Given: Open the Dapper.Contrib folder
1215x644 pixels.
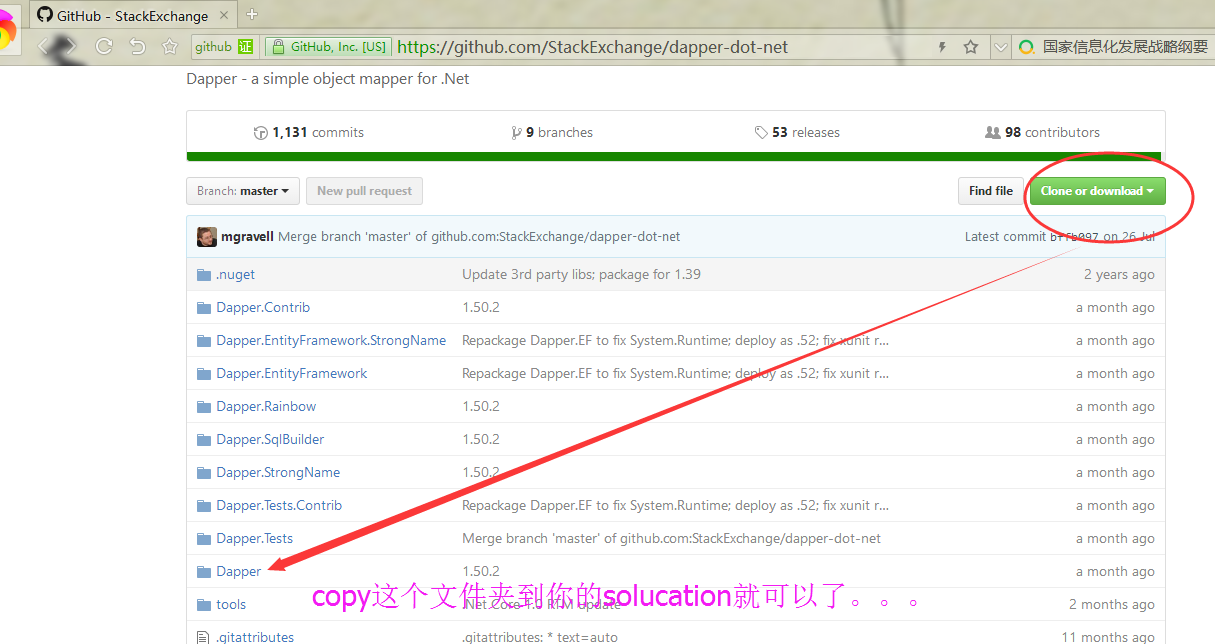Looking at the screenshot, I should (x=263, y=307).
